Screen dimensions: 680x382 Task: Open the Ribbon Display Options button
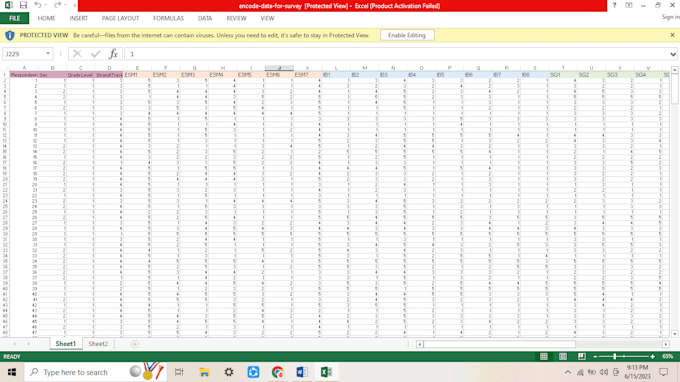coord(629,5)
